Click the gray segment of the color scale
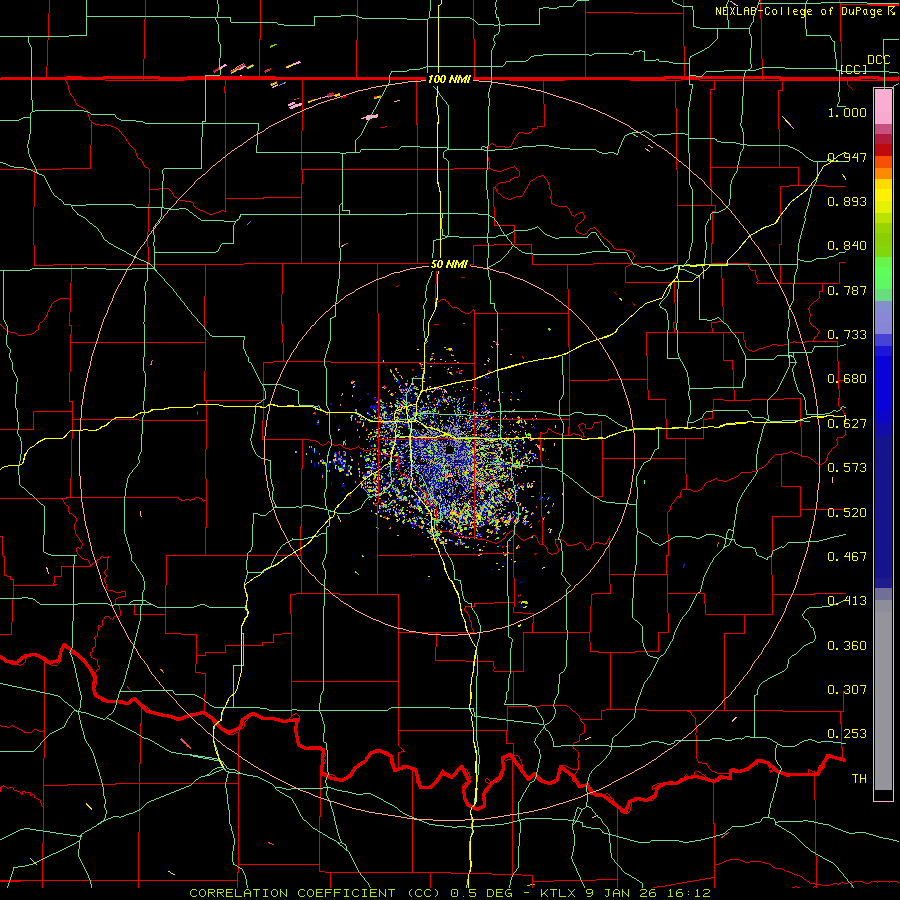 [x=883, y=695]
